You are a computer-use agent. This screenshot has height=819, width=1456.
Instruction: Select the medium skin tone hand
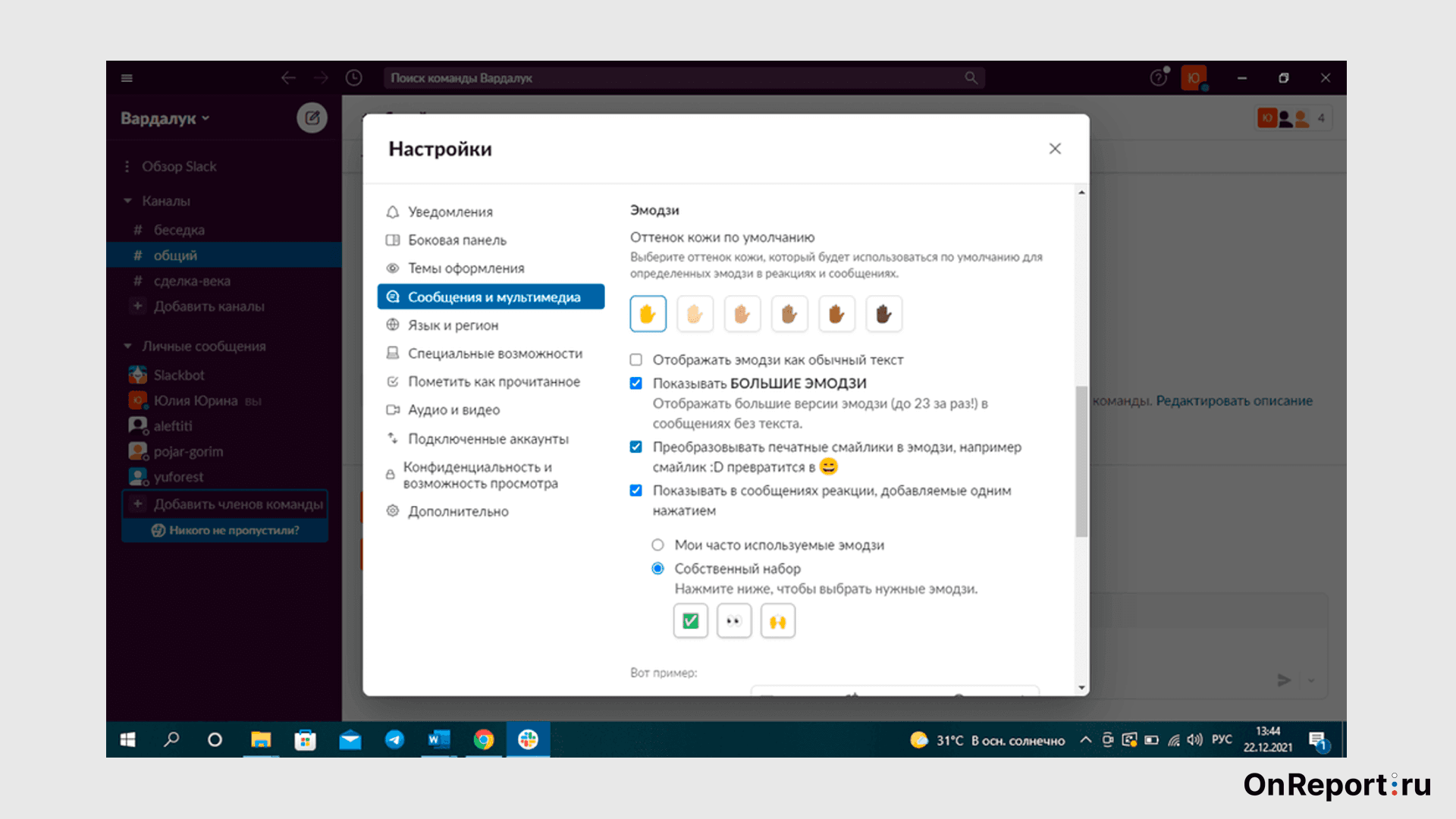coord(789,314)
